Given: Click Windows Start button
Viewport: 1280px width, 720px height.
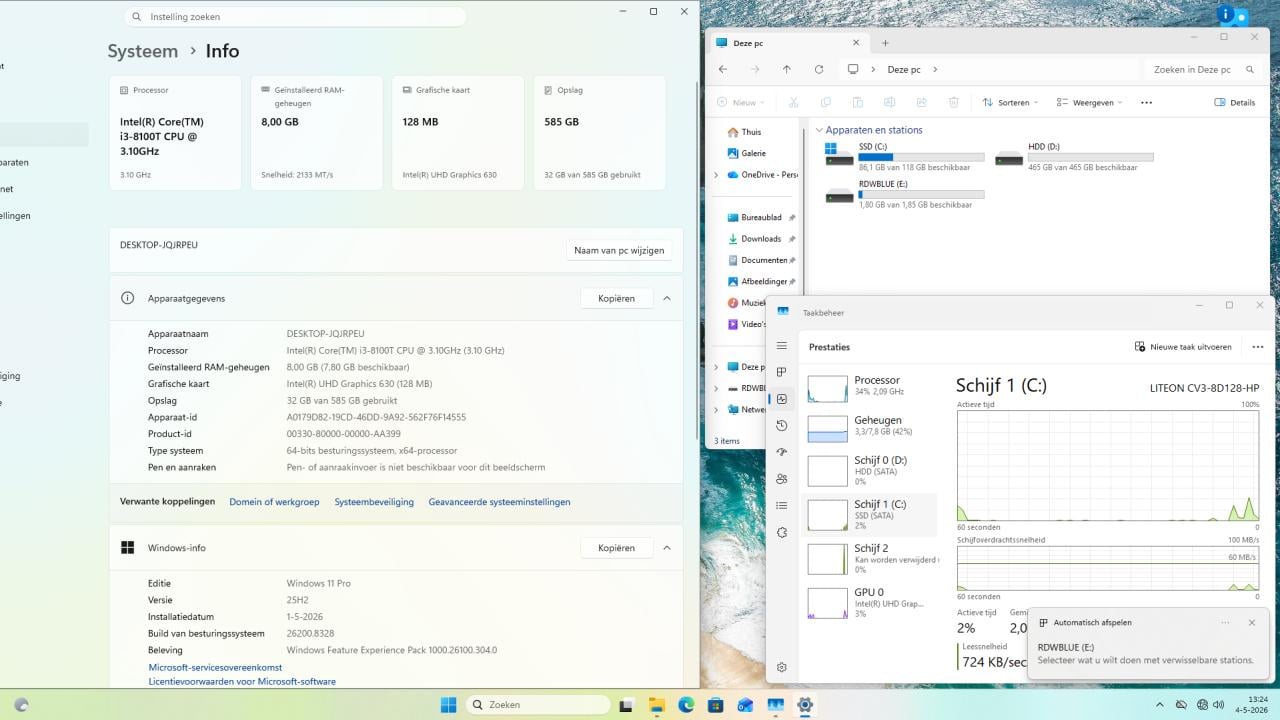Looking at the screenshot, I should tap(449, 705).
